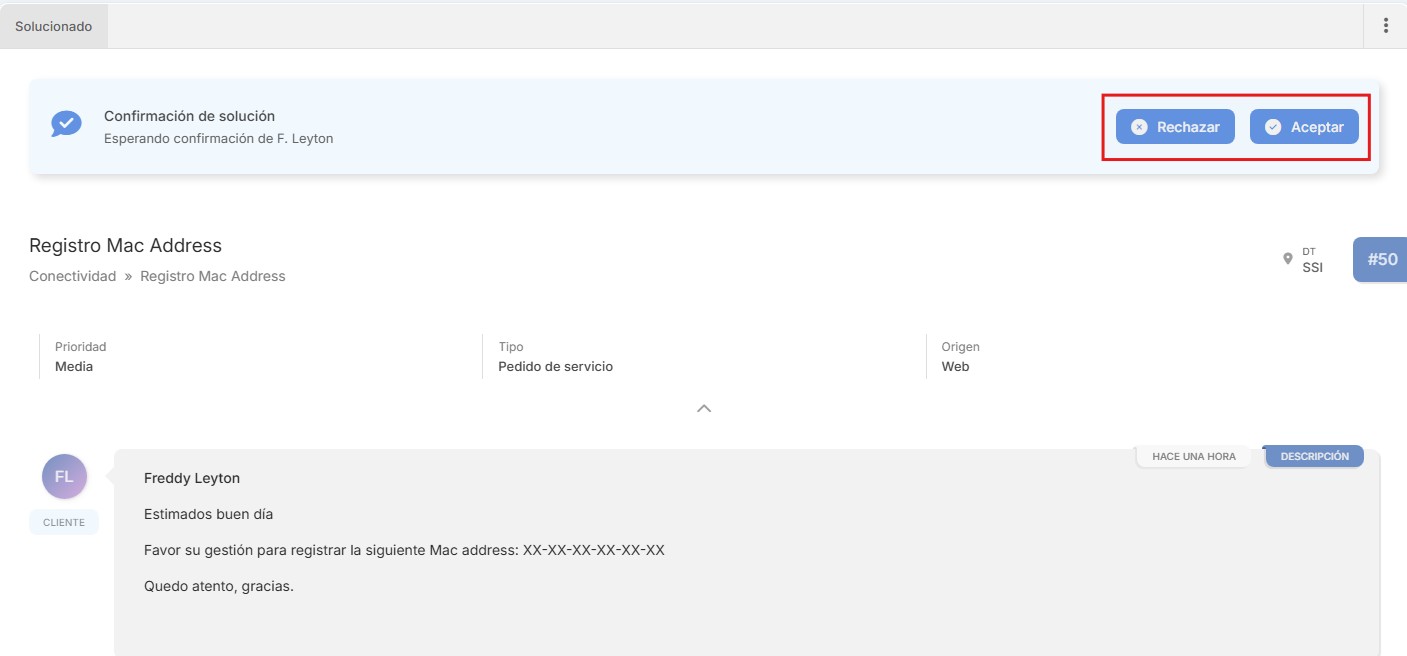Open the three-dot options menu

point(1385,26)
